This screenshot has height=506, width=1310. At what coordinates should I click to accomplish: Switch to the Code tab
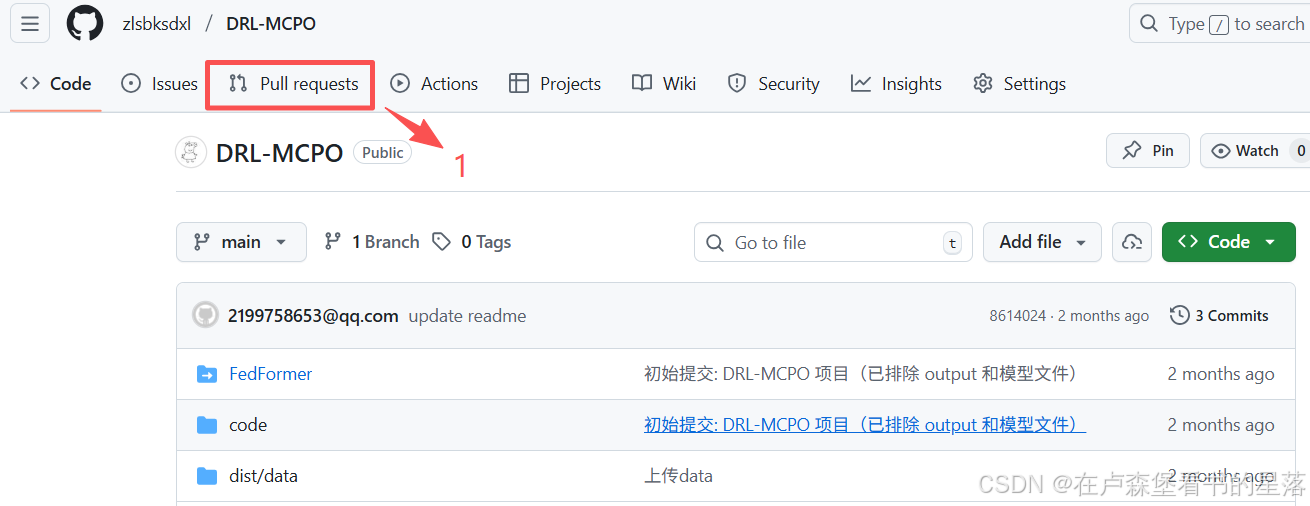pos(56,84)
